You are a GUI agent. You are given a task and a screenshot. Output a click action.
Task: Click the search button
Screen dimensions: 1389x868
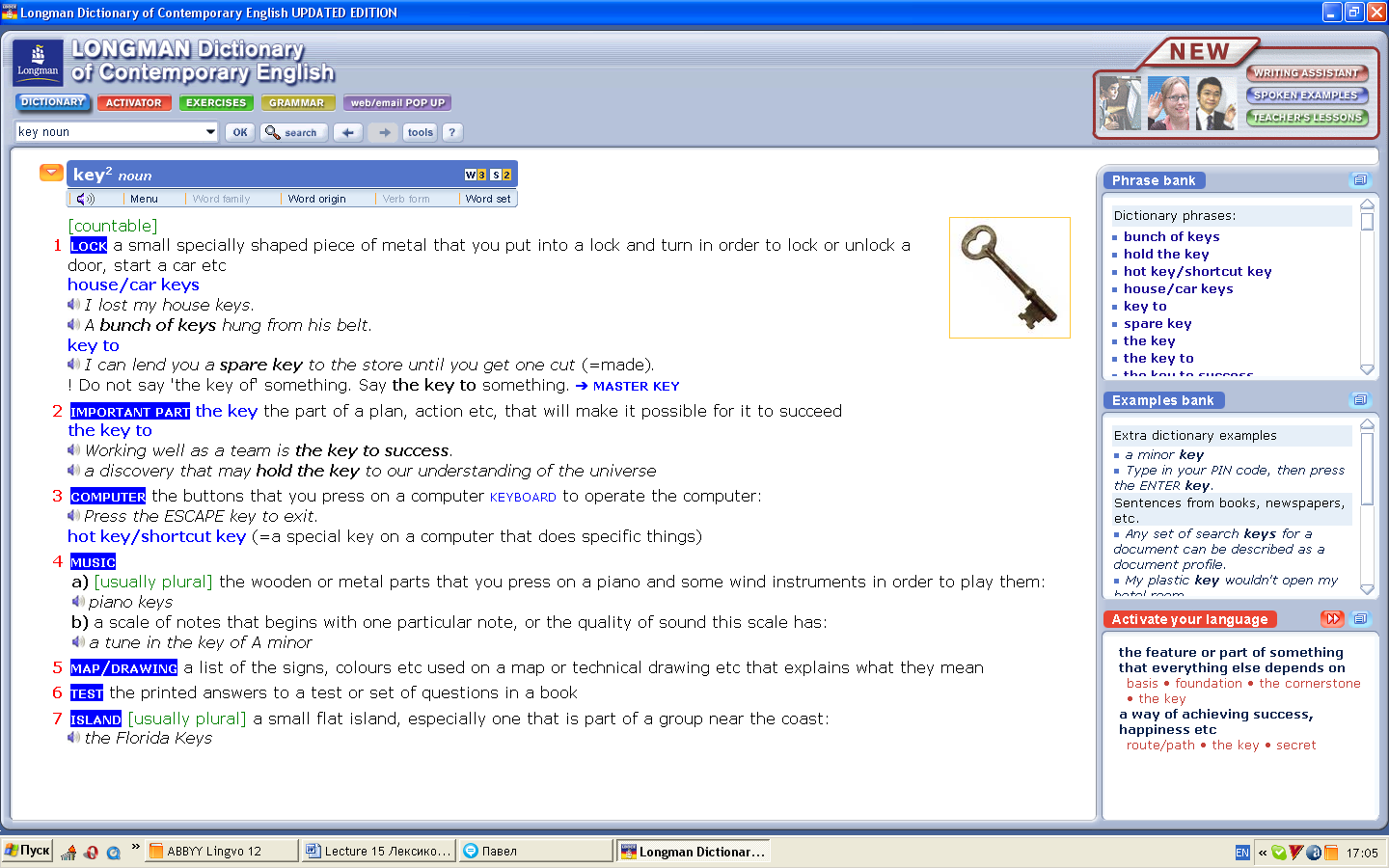(x=293, y=132)
